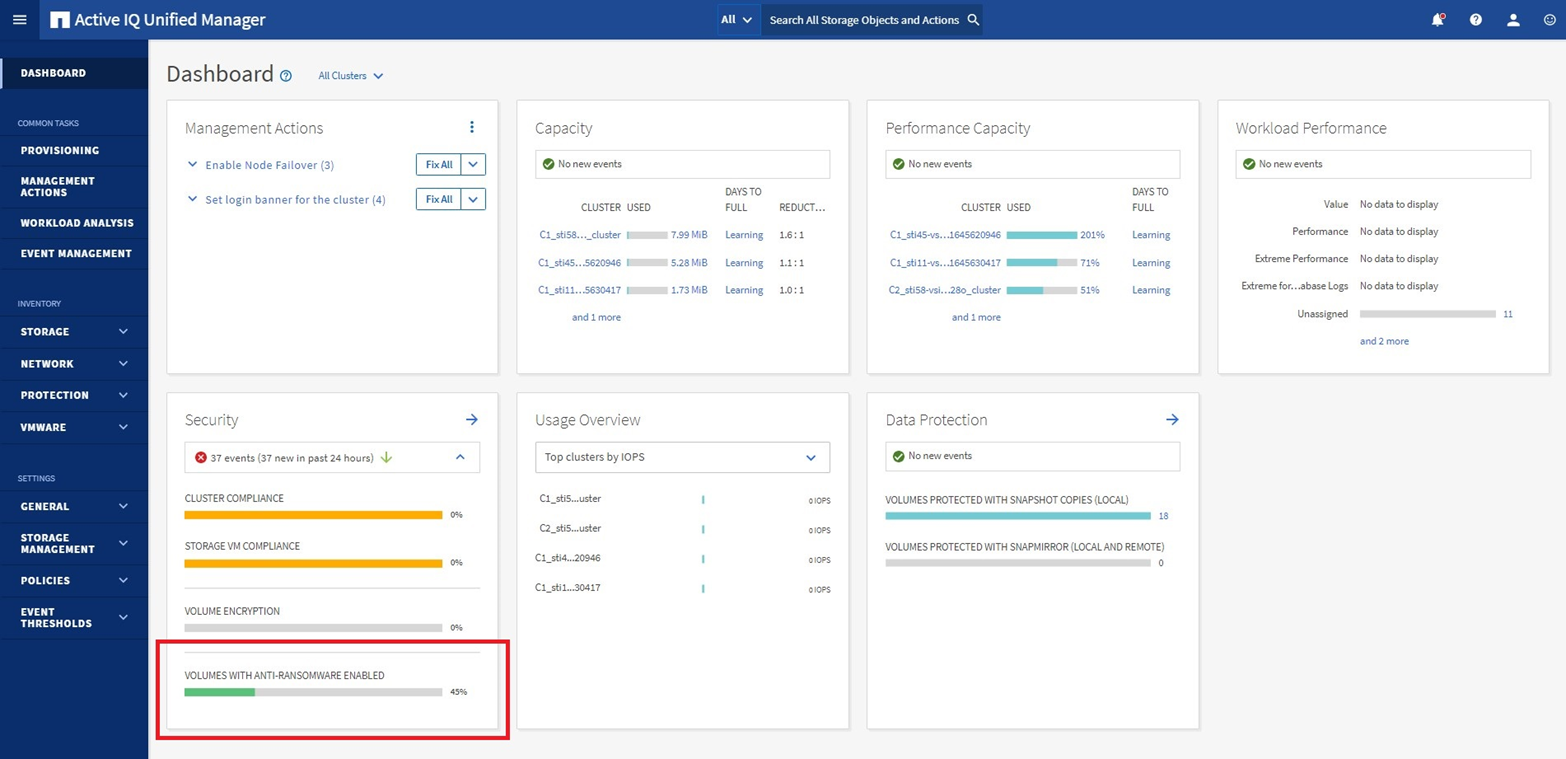This screenshot has height=759, width=1566.
Task: Expand the Storage menu in sidebar
Action: [74, 332]
